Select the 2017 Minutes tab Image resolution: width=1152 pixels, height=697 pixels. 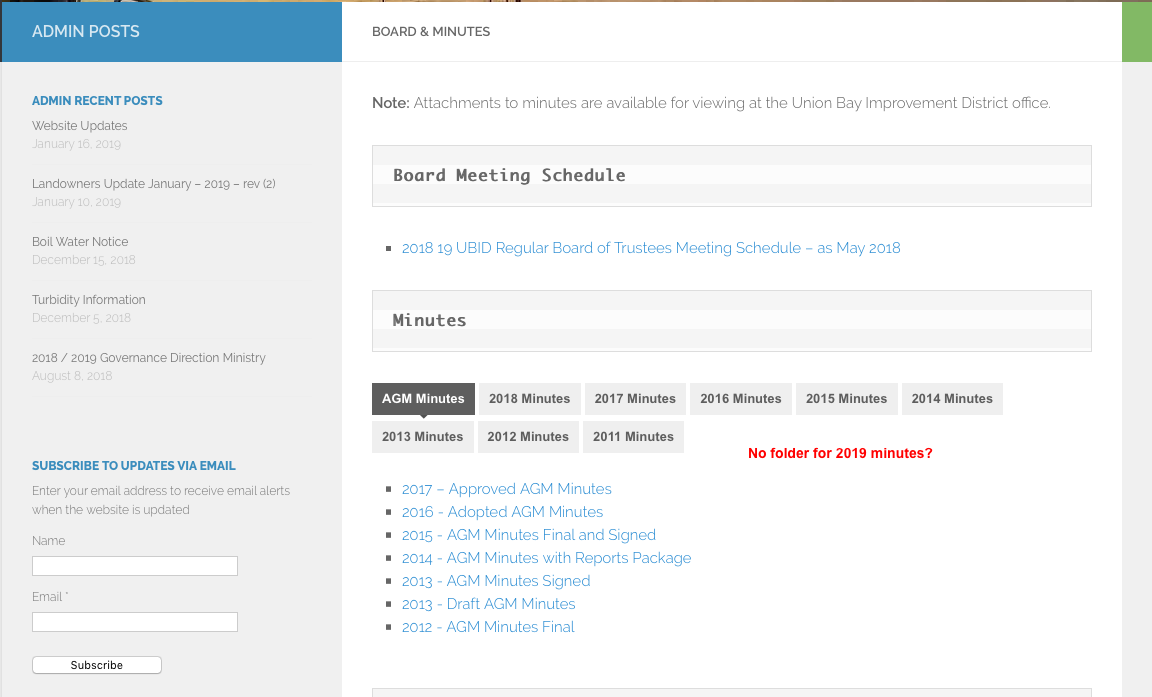pos(635,398)
